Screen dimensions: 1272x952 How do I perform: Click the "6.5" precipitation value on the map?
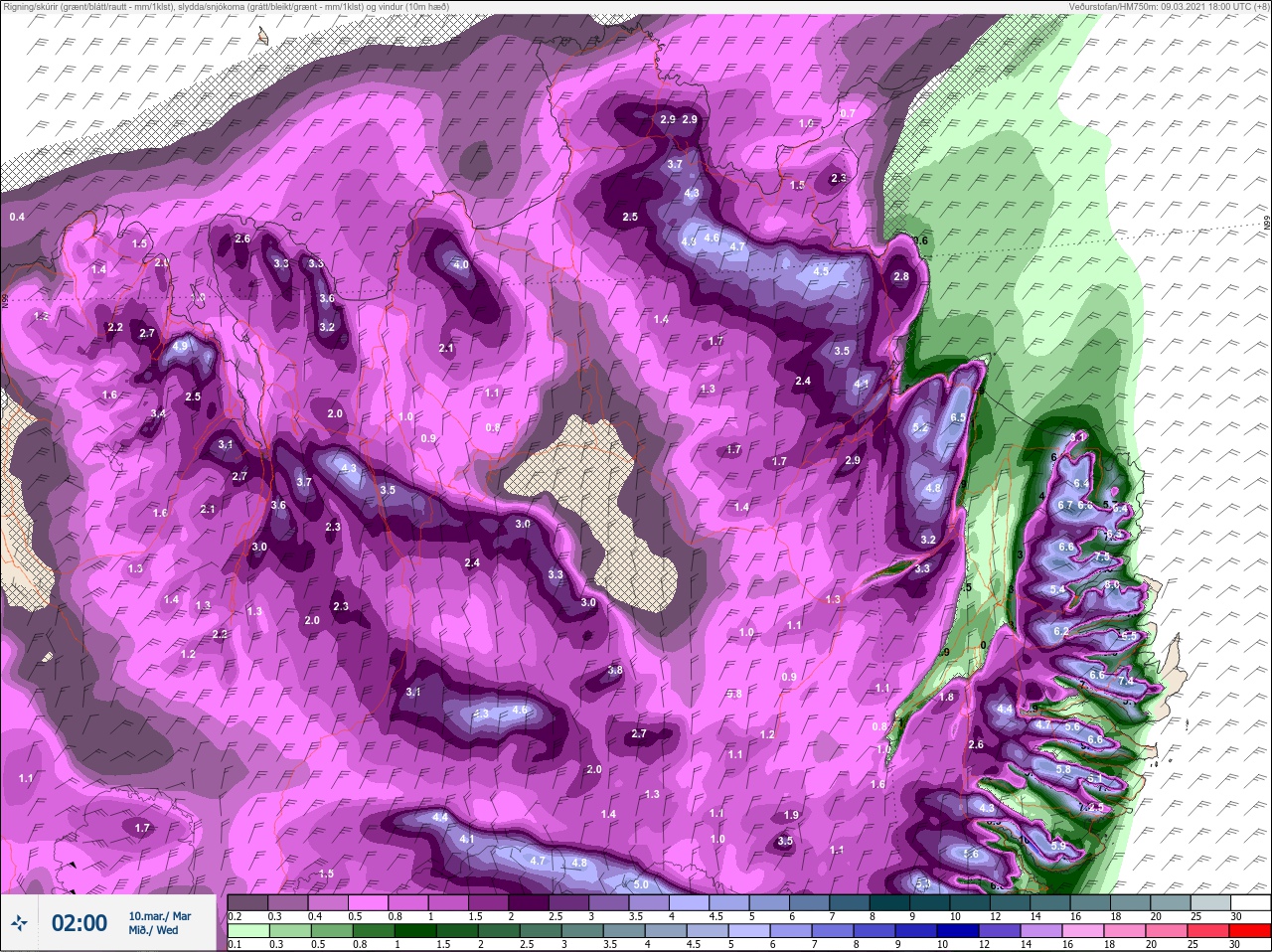[958, 418]
